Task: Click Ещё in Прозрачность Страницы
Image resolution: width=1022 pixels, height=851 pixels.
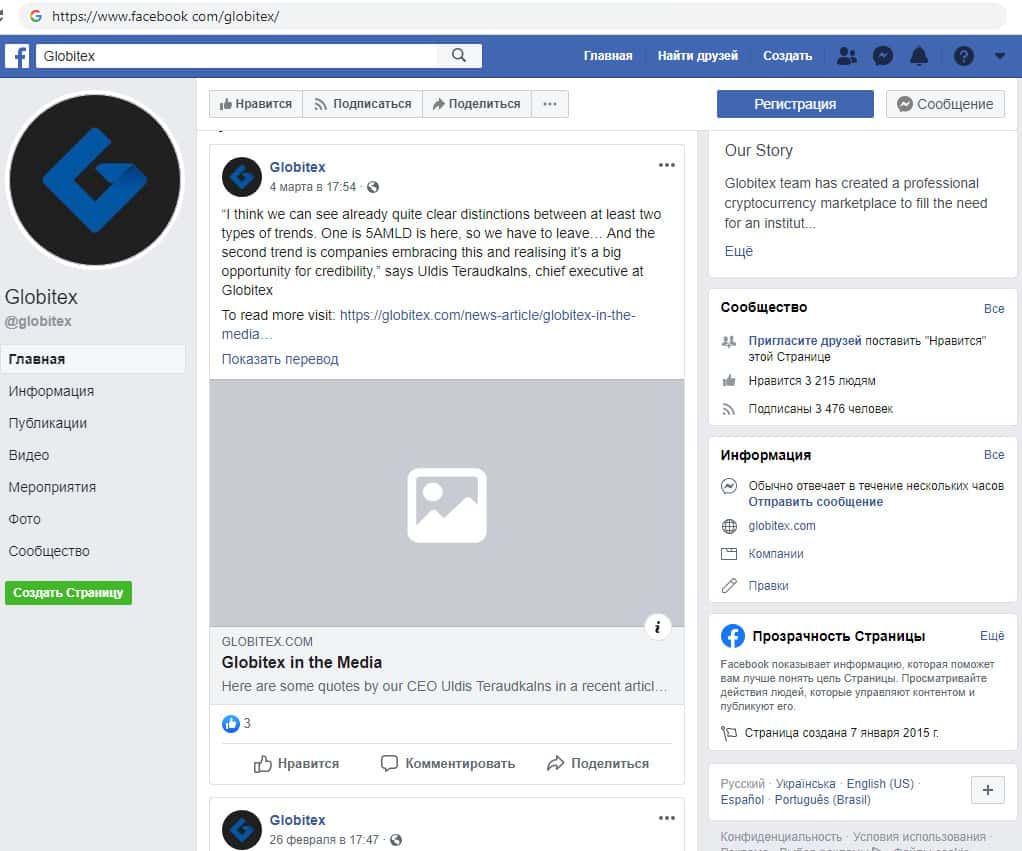Action: 992,635
